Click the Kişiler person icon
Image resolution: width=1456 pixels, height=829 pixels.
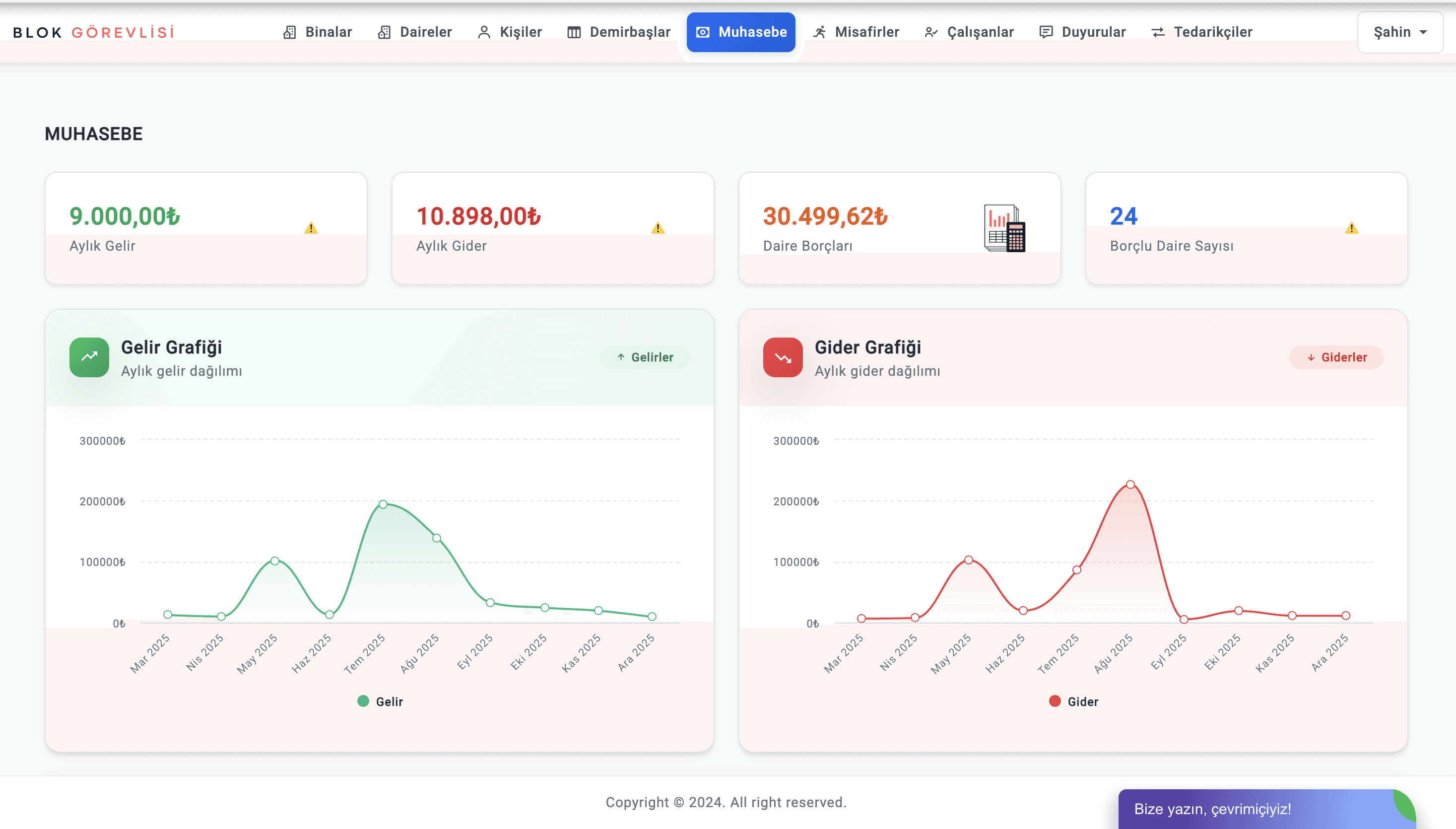pos(484,32)
